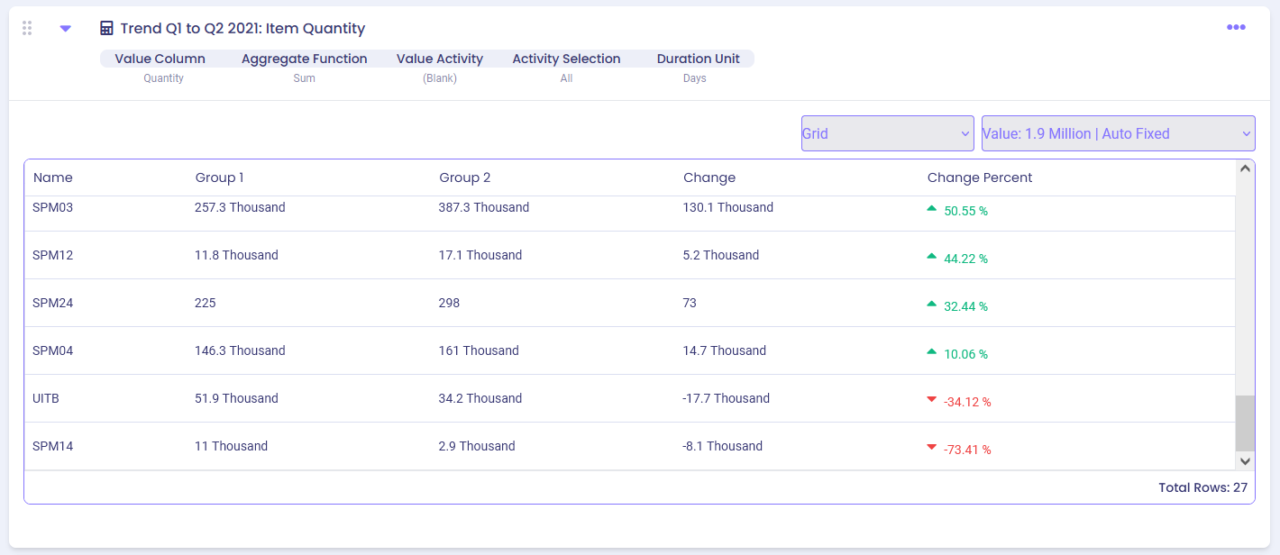Click the Duration Unit parameter

698,59
